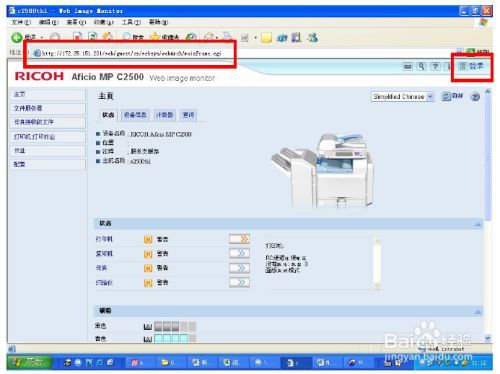Click the message box scrollbar in printer status
This screenshot has width=500, height=374.
[377, 263]
